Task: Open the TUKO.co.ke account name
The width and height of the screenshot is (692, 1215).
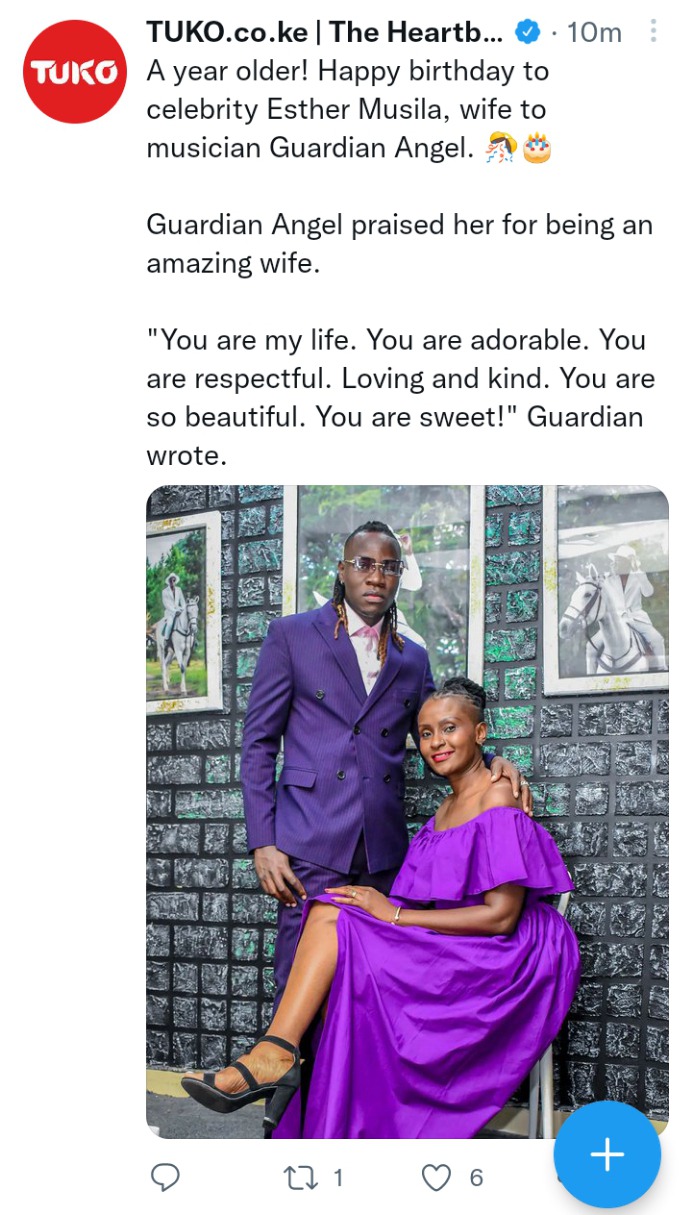Action: [325, 33]
